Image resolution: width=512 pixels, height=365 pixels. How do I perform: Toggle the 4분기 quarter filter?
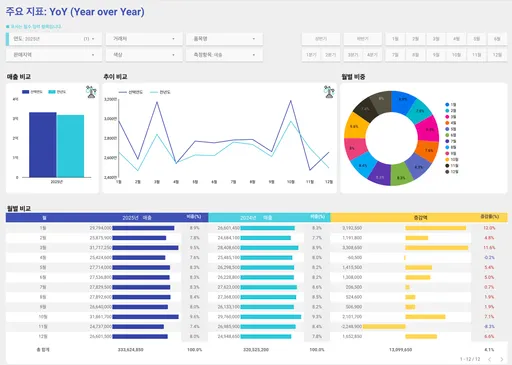[372, 55]
